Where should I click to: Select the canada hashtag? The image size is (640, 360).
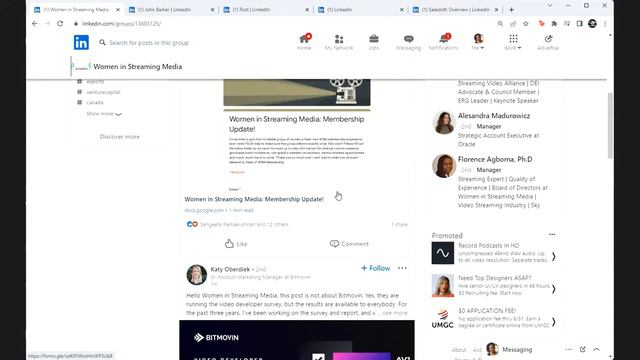coord(95,102)
